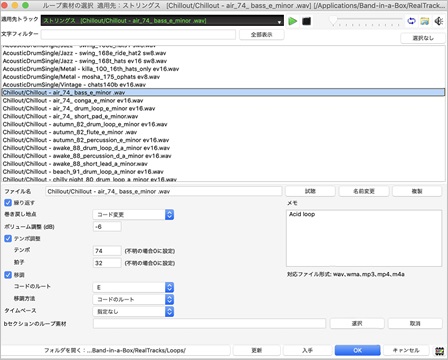
Task: Click the speaker volume icon
Action: point(438,21)
